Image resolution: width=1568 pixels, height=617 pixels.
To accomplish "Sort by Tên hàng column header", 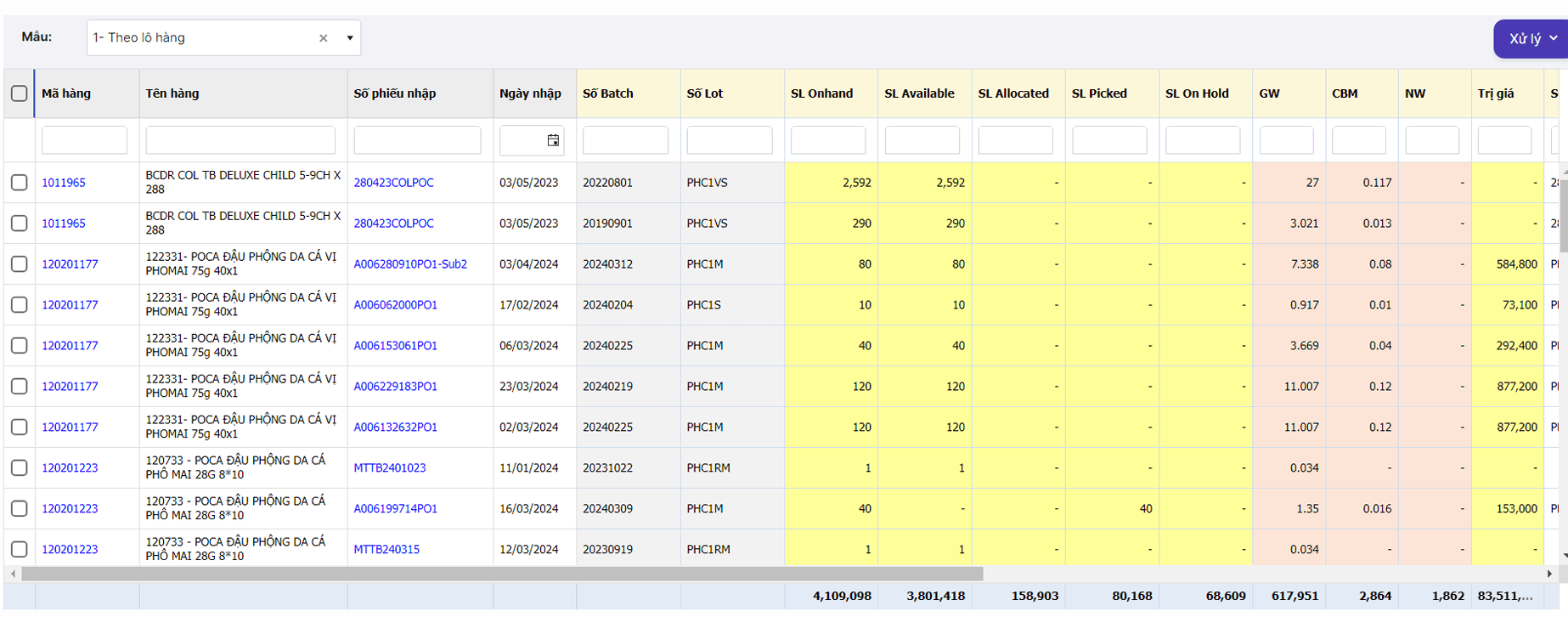I will 172,93.
